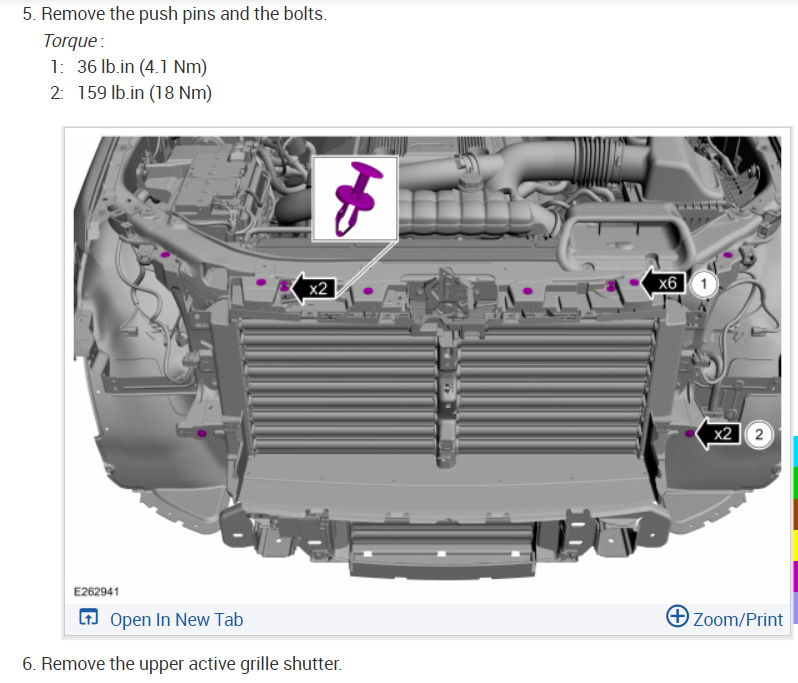
Task: Click the x2 arrow near push pin inset
Action: click(313, 289)
